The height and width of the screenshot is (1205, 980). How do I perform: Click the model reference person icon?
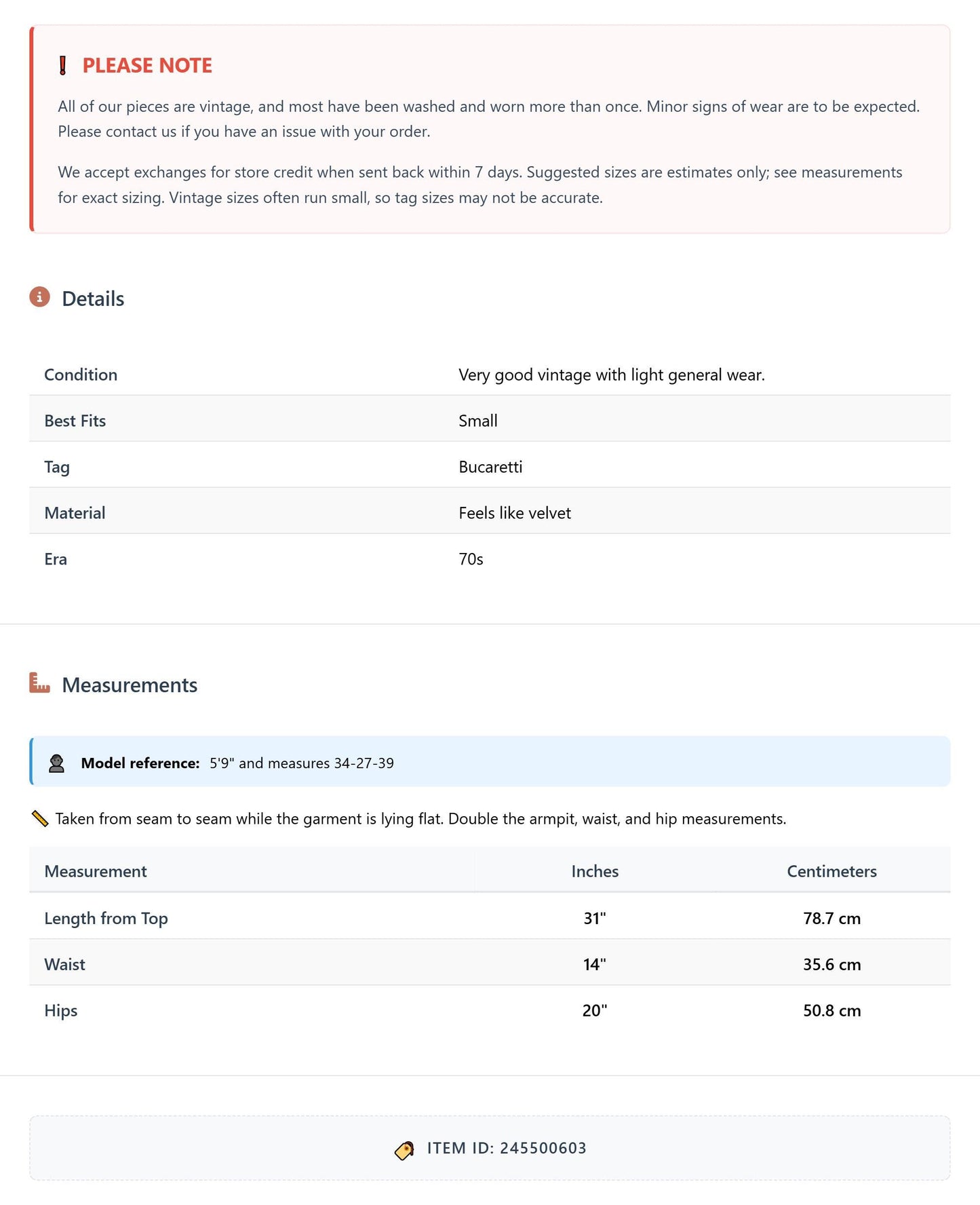(57, 763)
